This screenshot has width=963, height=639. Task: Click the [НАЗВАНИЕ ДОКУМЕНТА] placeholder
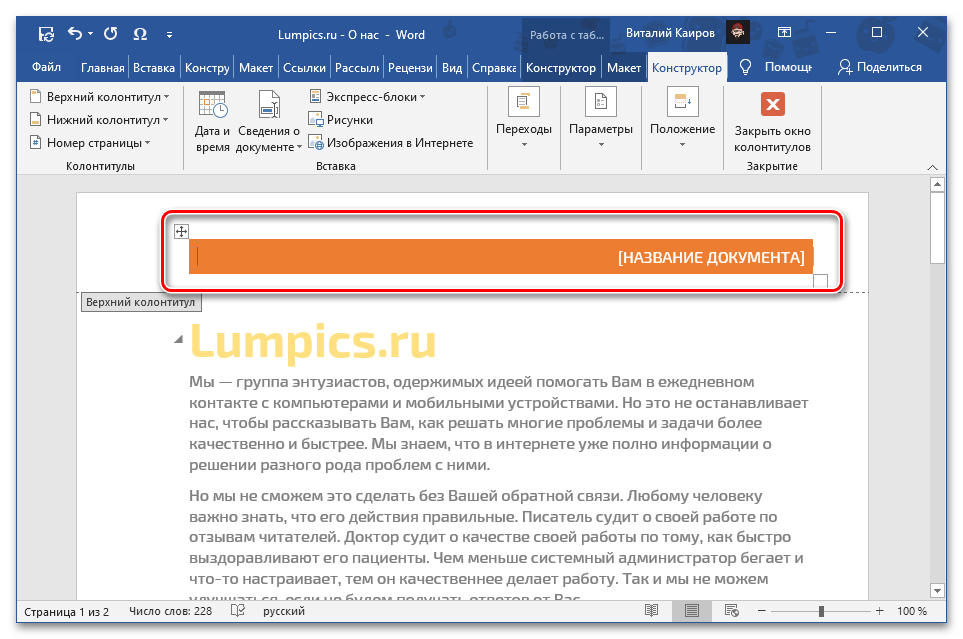[711, 257]
